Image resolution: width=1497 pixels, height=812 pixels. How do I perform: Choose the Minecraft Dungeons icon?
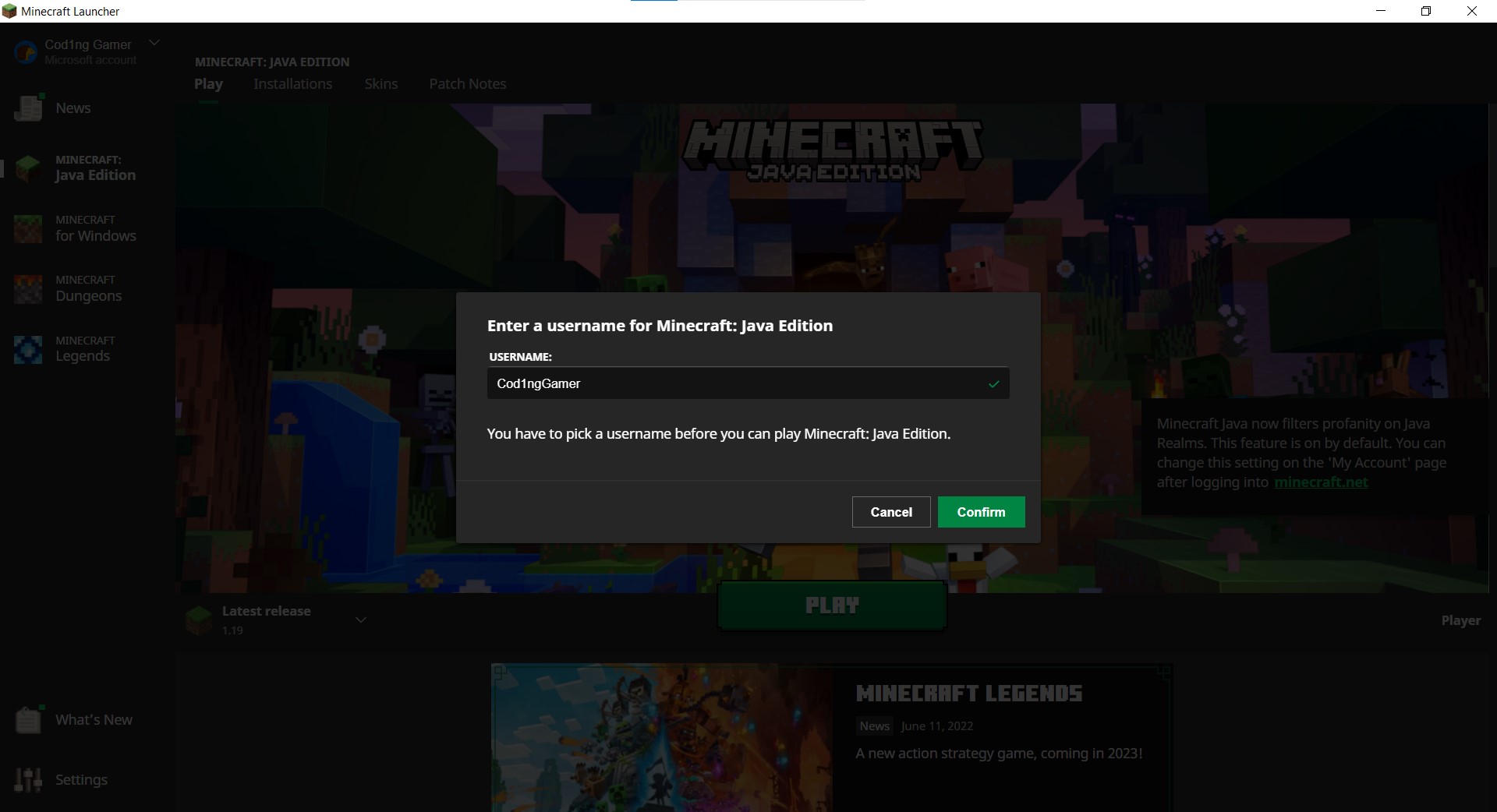coord(28,289)
